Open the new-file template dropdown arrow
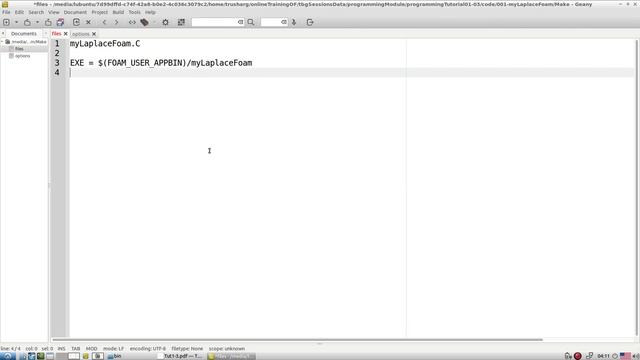The image size is (640, 360). 16,22
